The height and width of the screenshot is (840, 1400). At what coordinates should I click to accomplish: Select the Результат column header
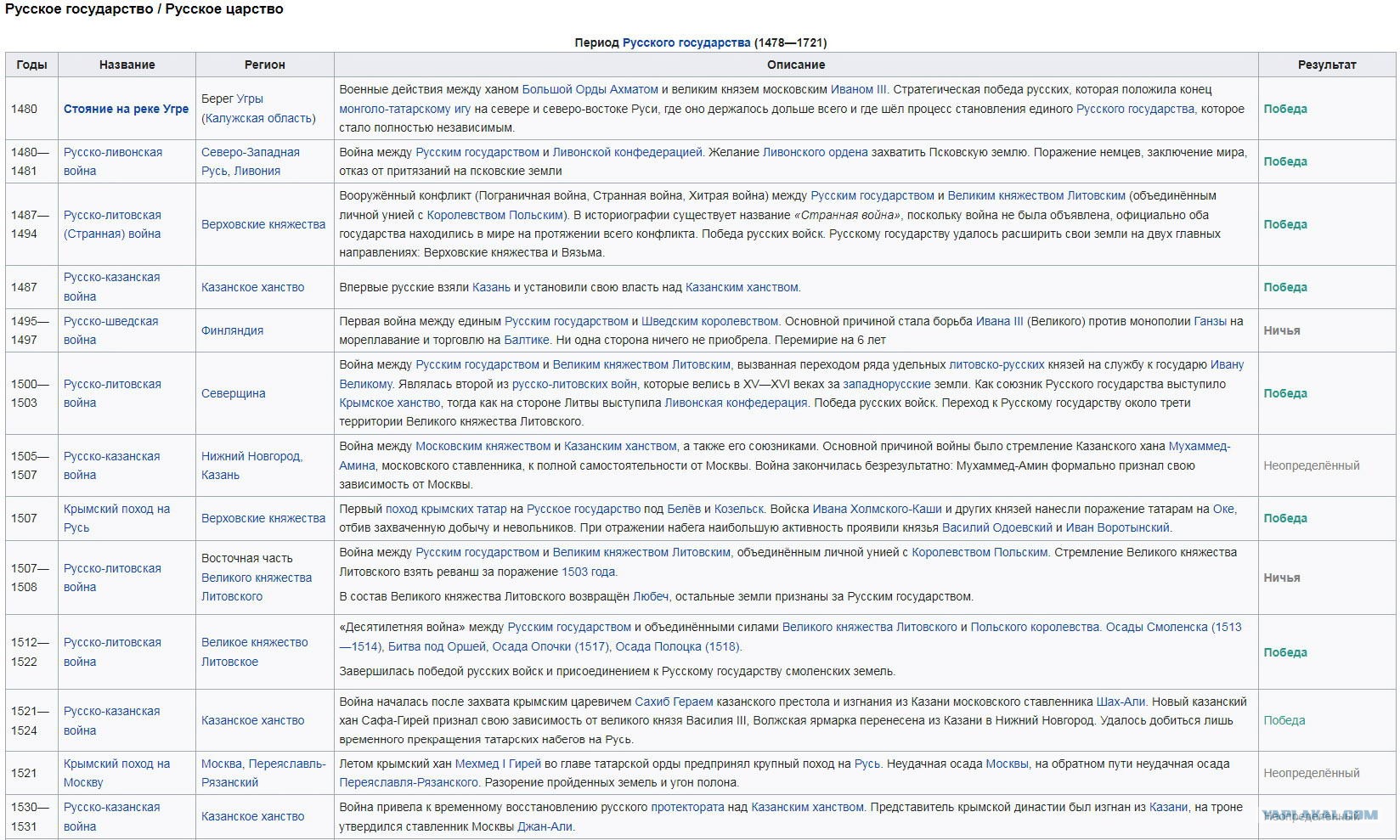point(1327,65)
